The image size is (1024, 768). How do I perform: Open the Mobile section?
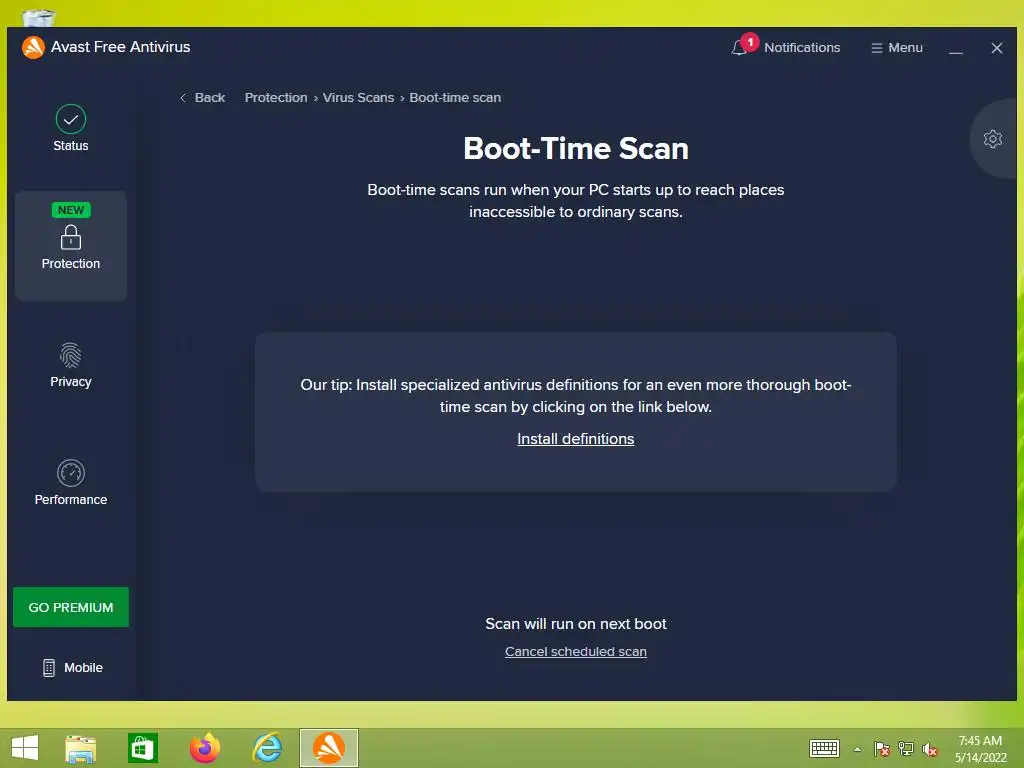(x=72, y=667)
